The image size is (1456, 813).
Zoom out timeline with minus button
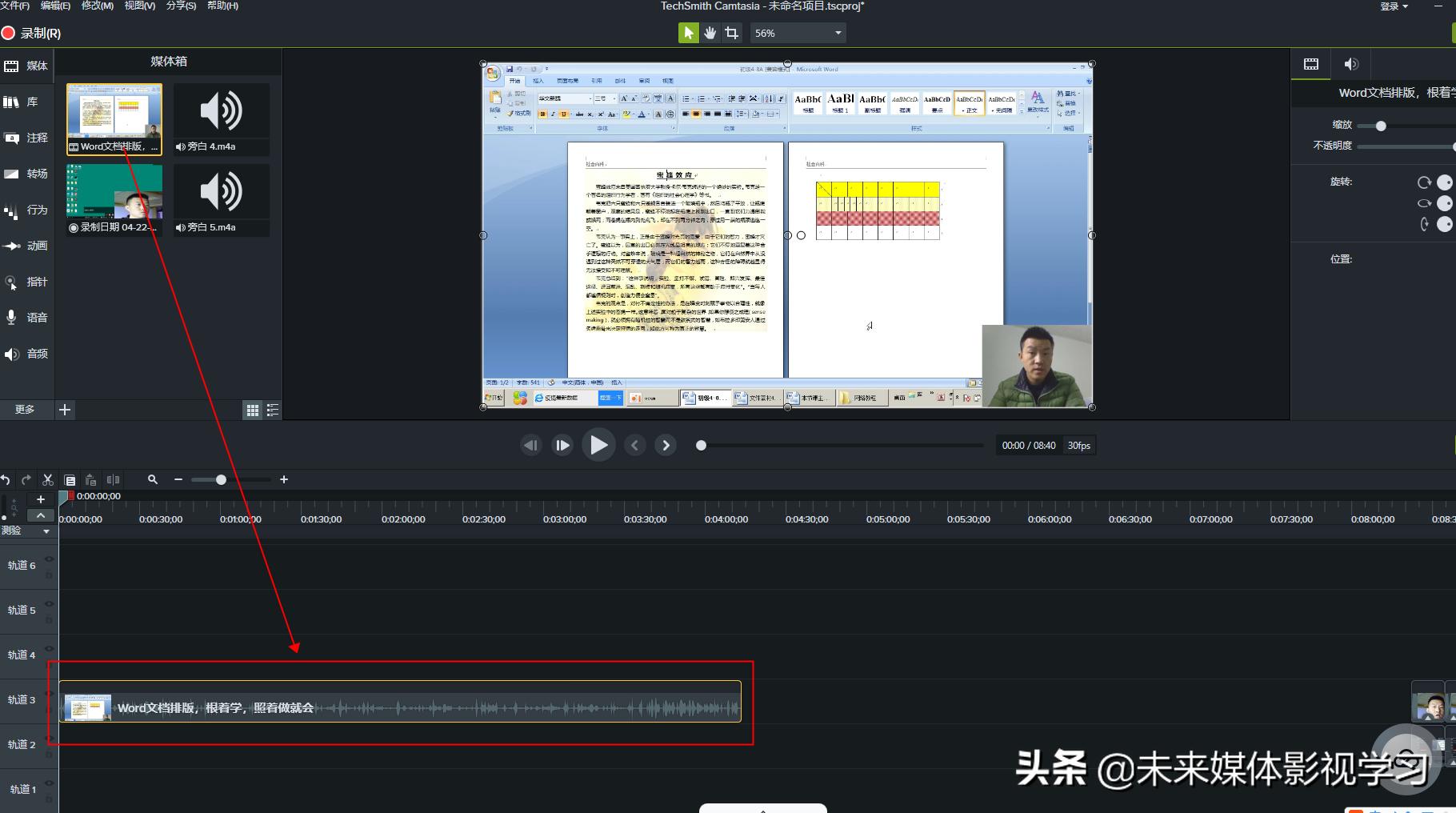click(x=178, y=480)
